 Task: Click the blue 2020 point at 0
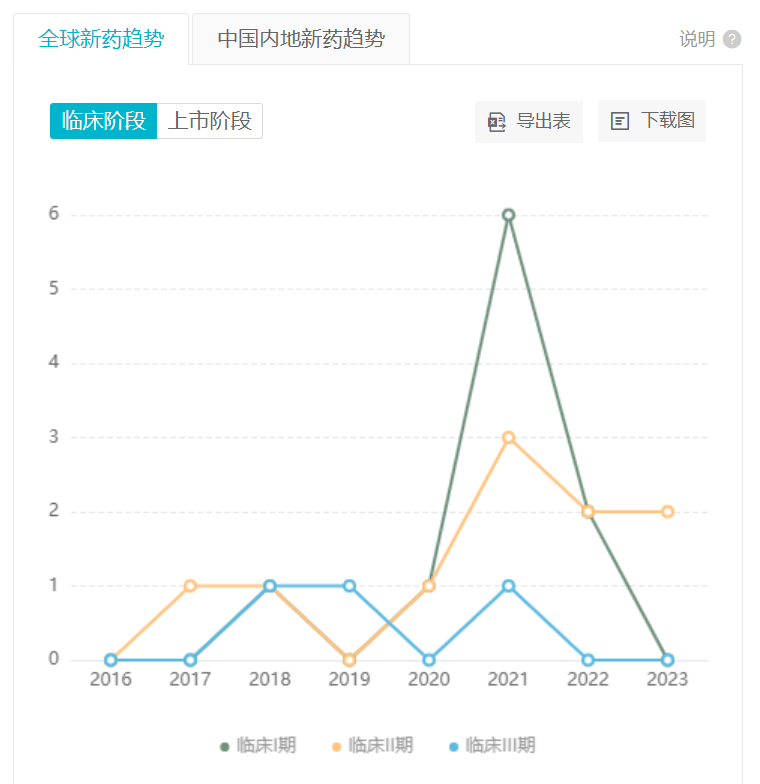click(x=429, y=660)
